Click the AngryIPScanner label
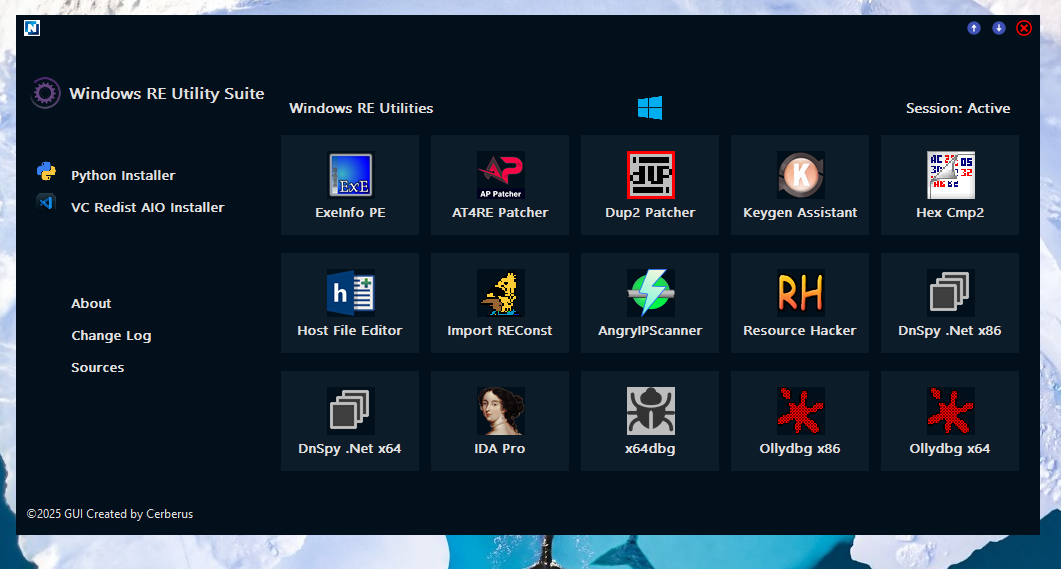The height and width of the screenshot is (569, 1061). pos(650,330)
